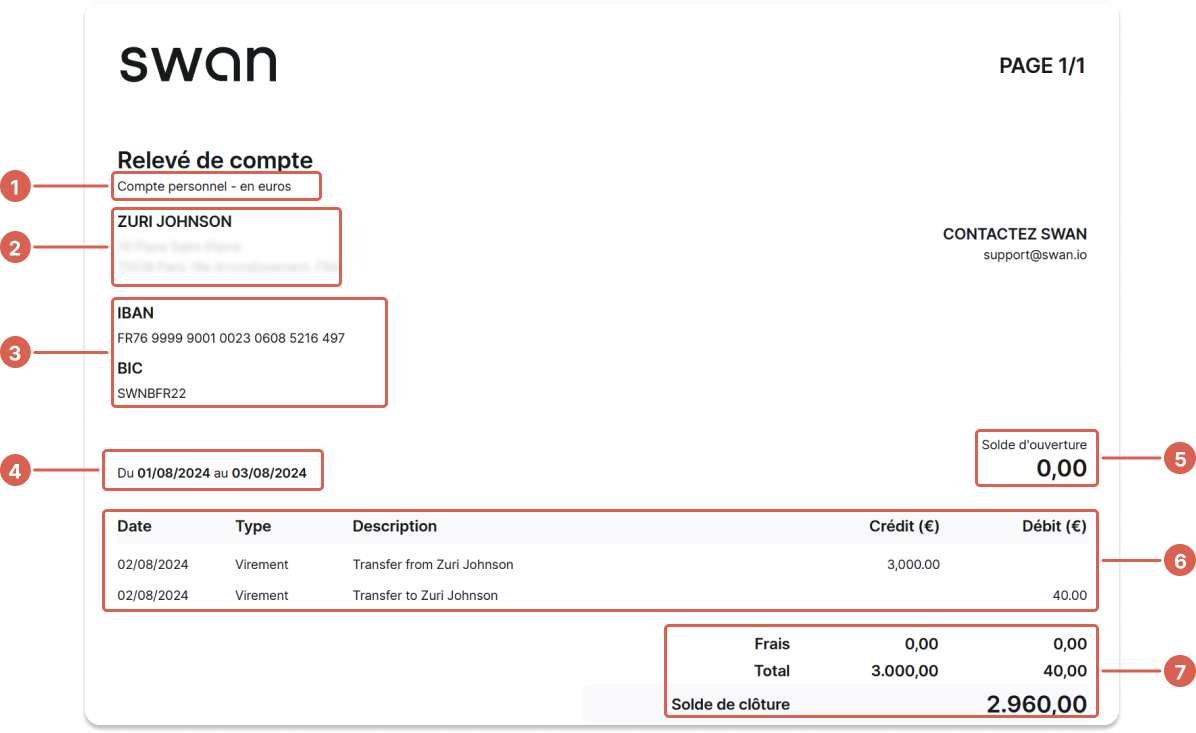Click the PAGE 1/1 indicator

point(1042,66)
